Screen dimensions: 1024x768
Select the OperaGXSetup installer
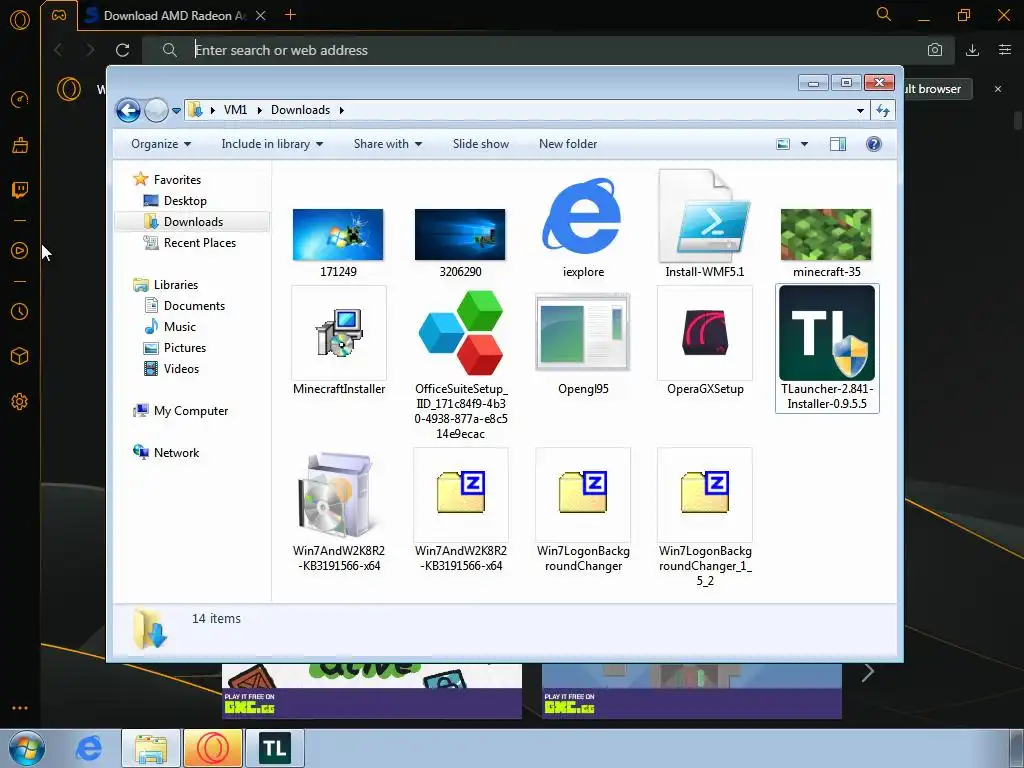[705, 341]
